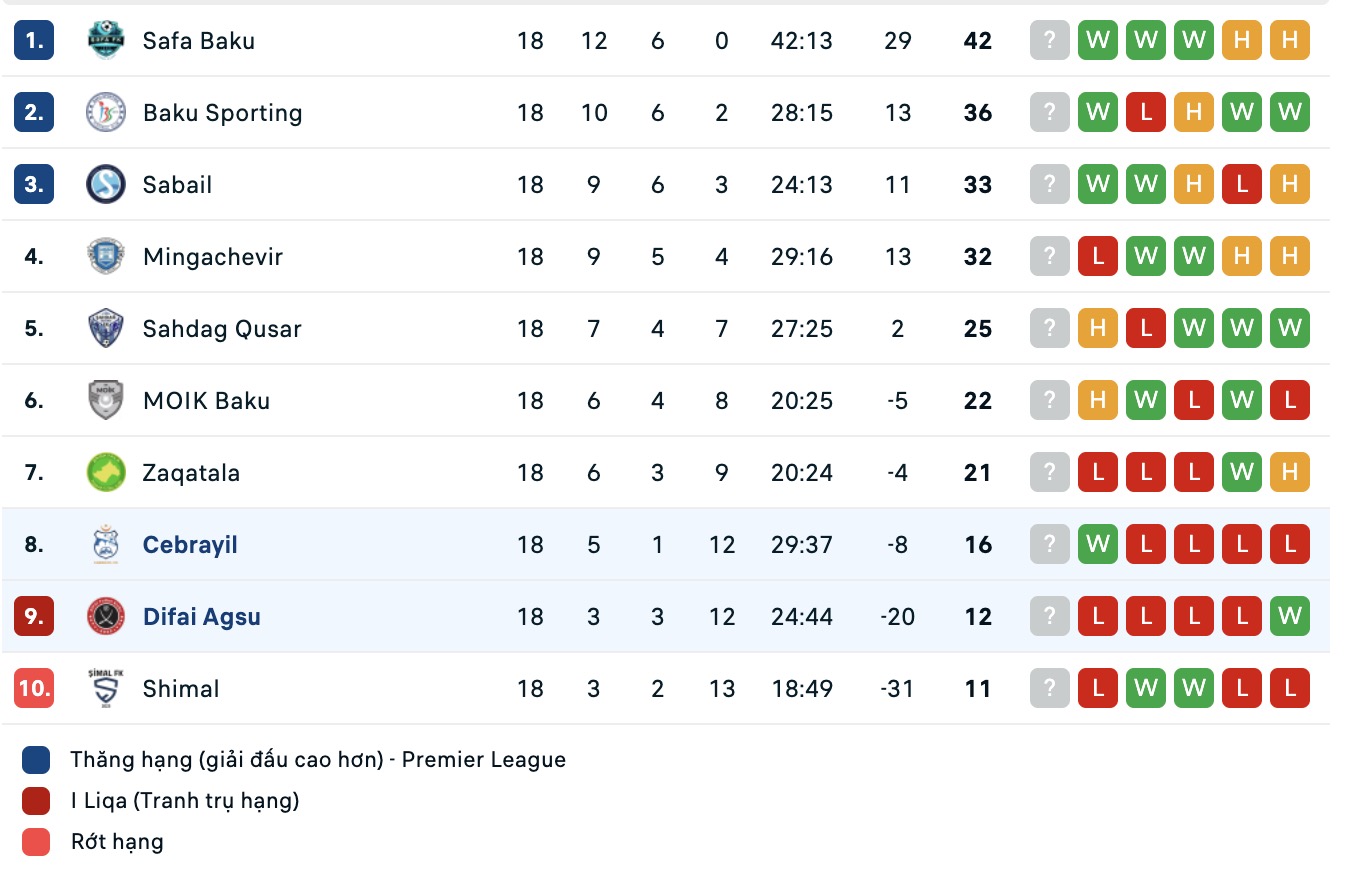Viewport: 1350px width, 870px height.
Task: Click the Shimal FK logo
Action: pyautogui.click(x=106, y=689)
